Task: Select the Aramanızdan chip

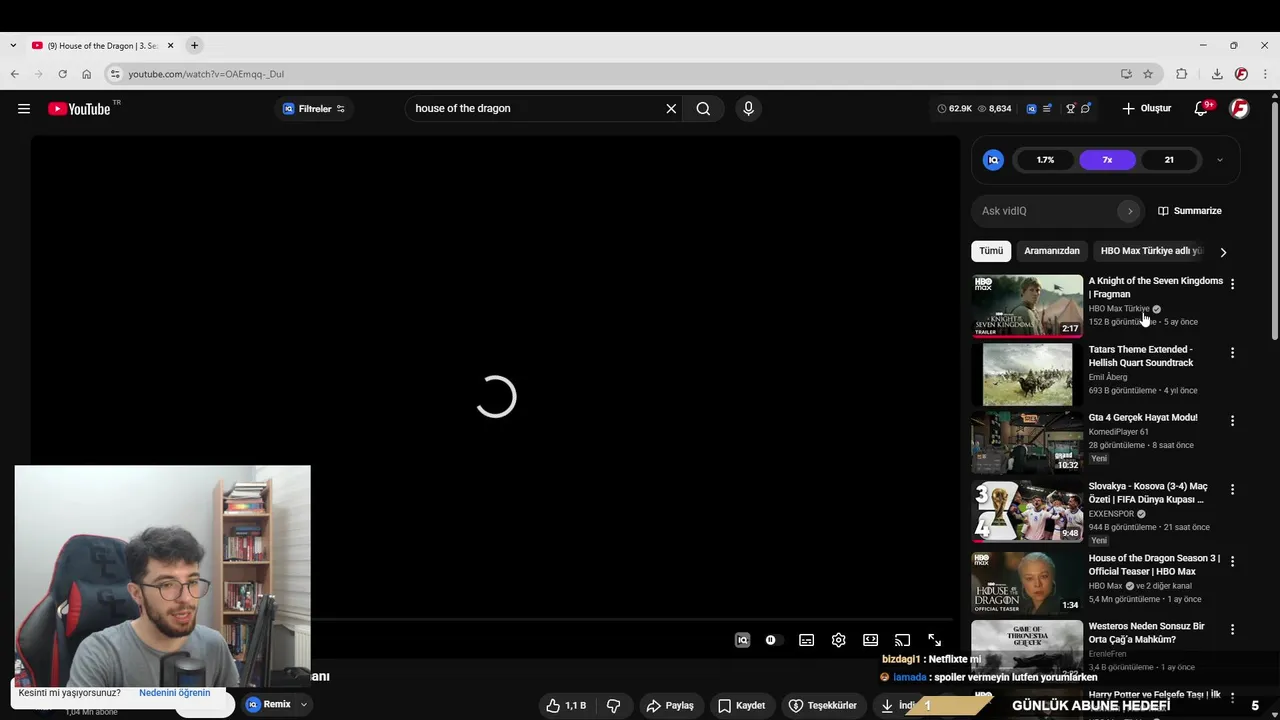Action: click(x=1051, y=251)
